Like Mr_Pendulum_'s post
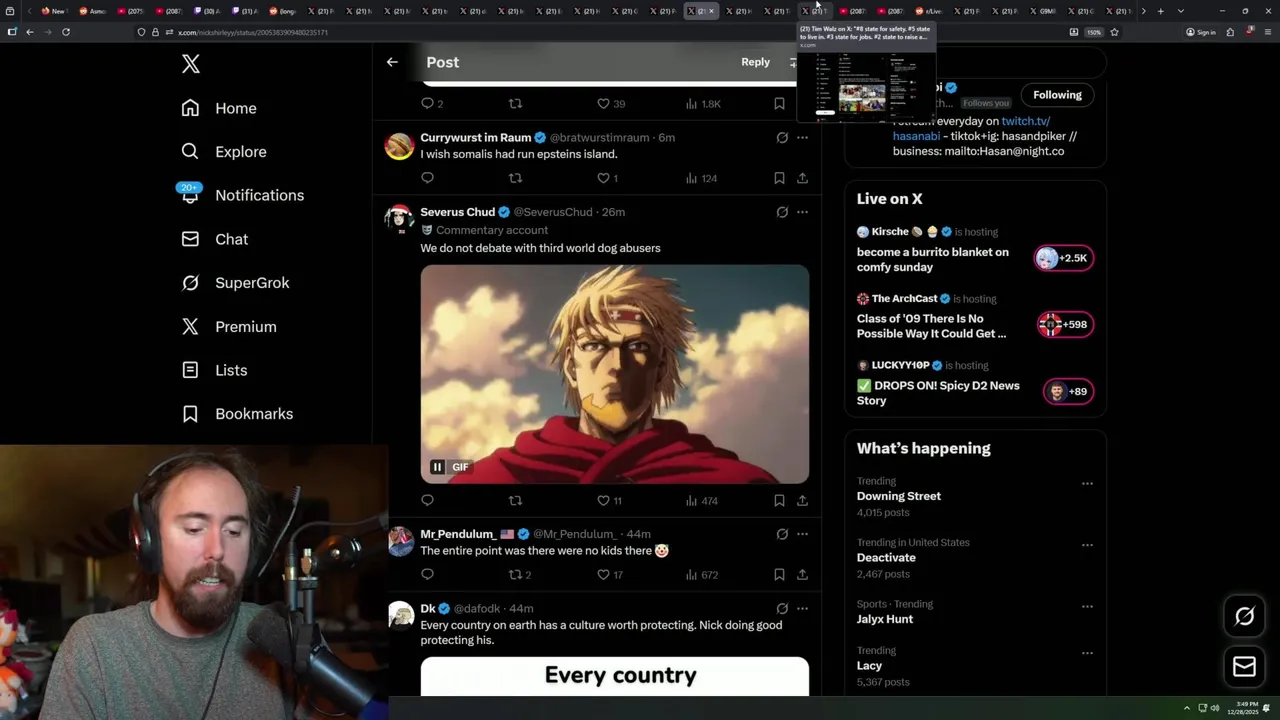The image size is (1280, 720). [609, 574]
